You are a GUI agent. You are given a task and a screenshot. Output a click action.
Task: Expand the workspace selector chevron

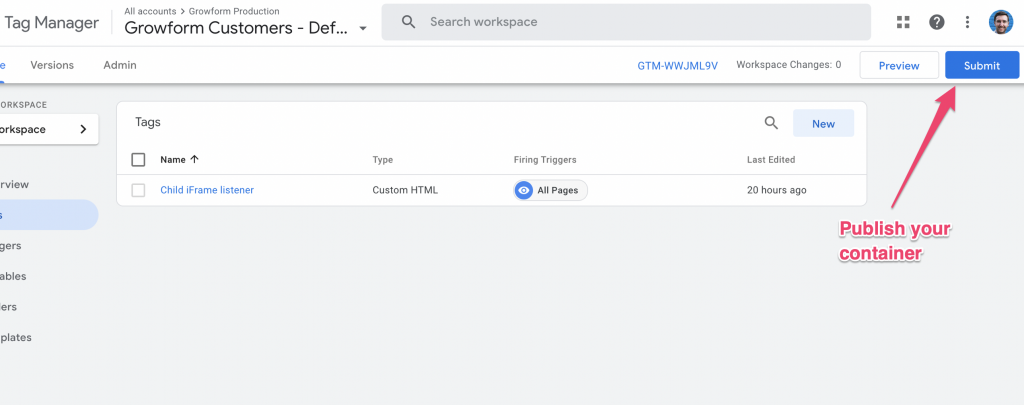(x=83, y=129)
